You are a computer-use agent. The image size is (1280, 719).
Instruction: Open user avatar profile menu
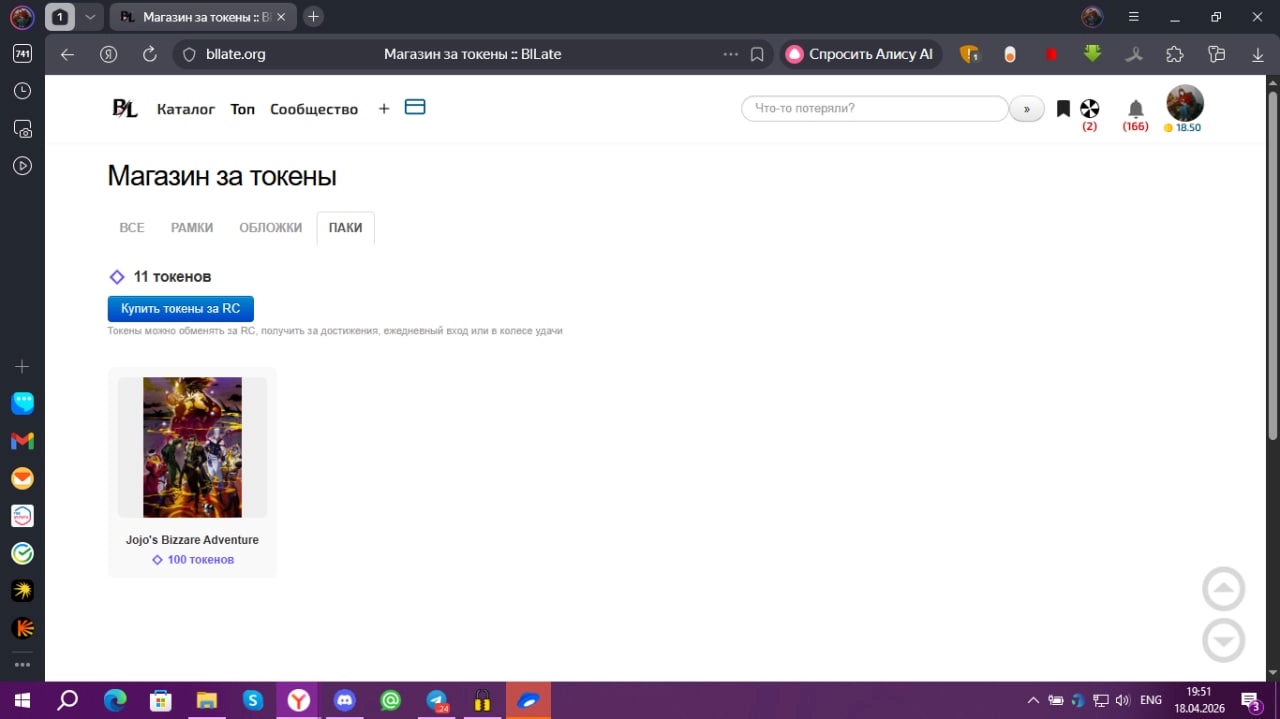click(x=1185, y=104)
